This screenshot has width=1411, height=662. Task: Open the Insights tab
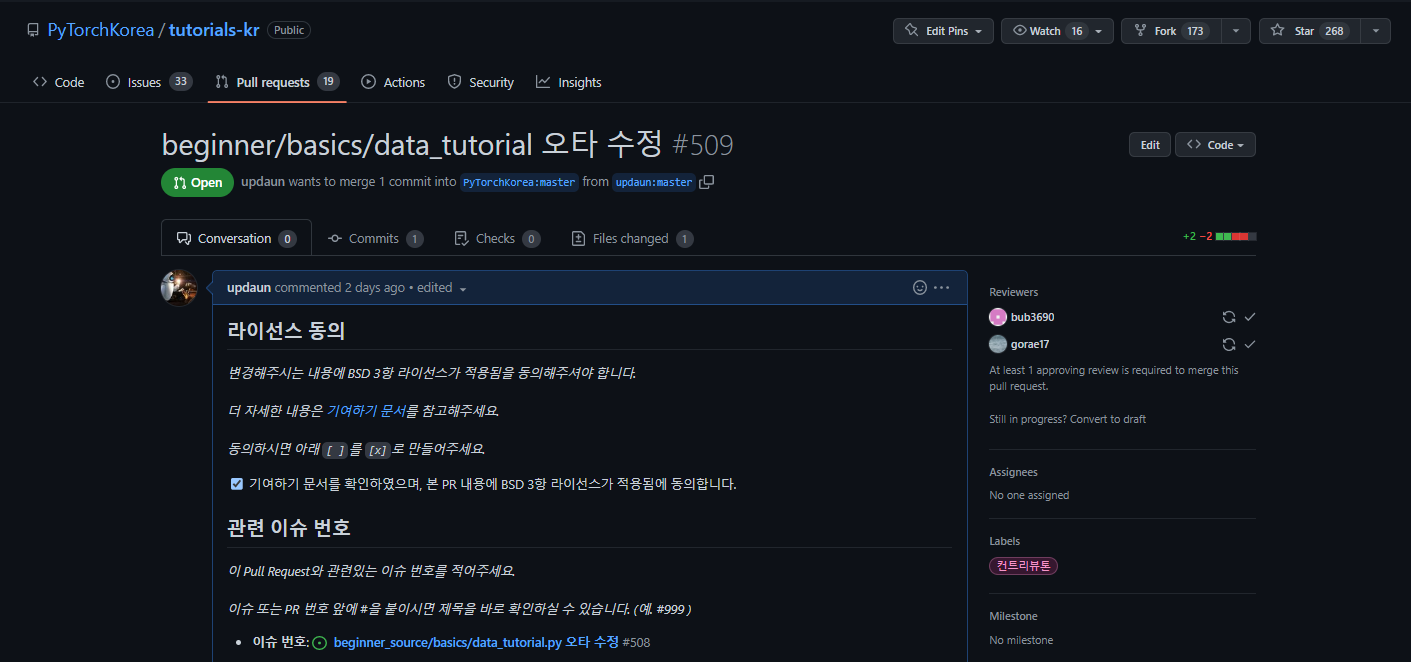point(569,82)
